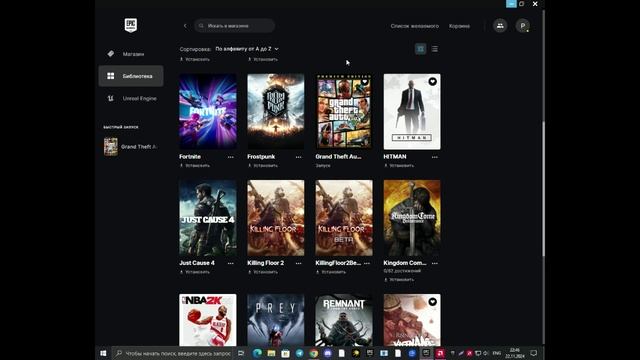
Task: Toggle favorite heart on last-row game
Action: click(x=432, y=302)
